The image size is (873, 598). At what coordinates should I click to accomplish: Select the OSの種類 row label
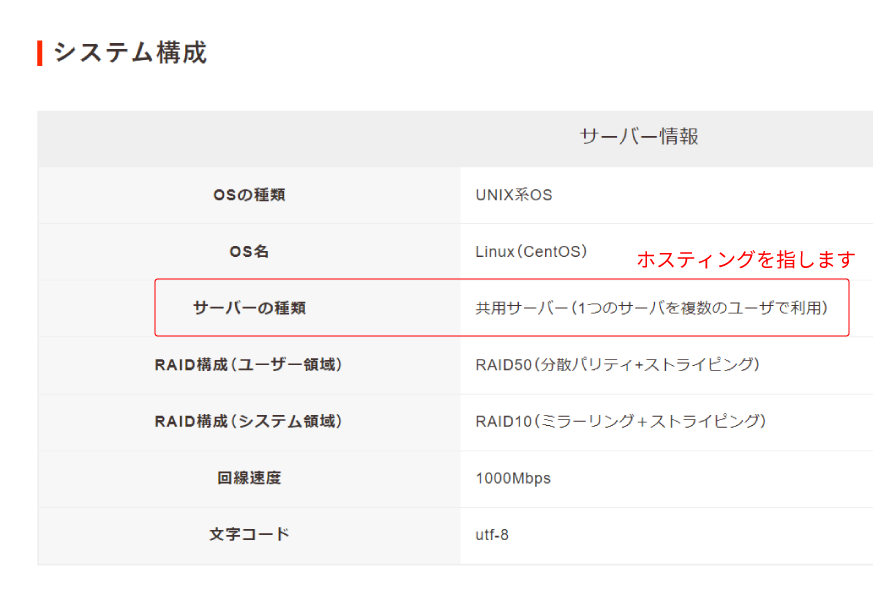coord(249,195)
